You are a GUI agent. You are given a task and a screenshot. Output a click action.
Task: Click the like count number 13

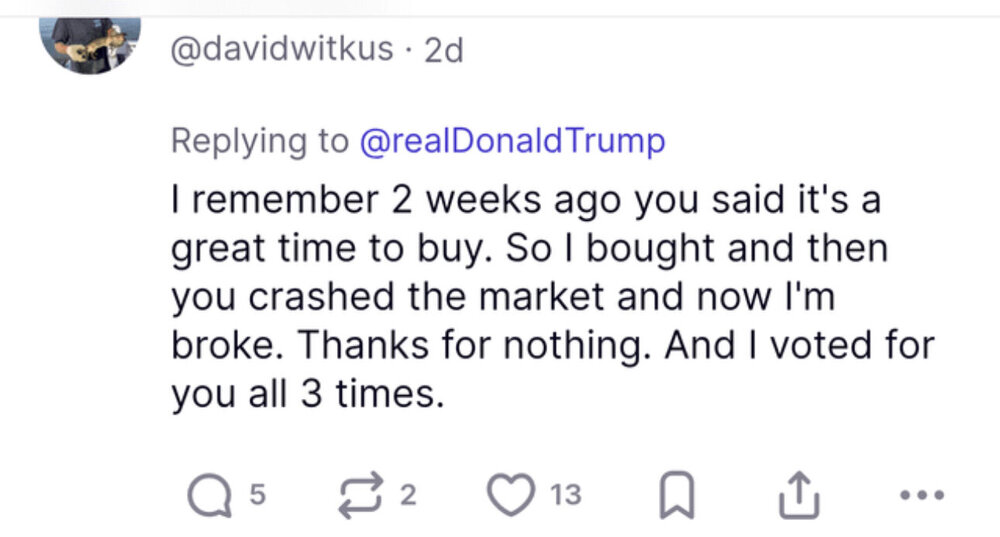564,493
